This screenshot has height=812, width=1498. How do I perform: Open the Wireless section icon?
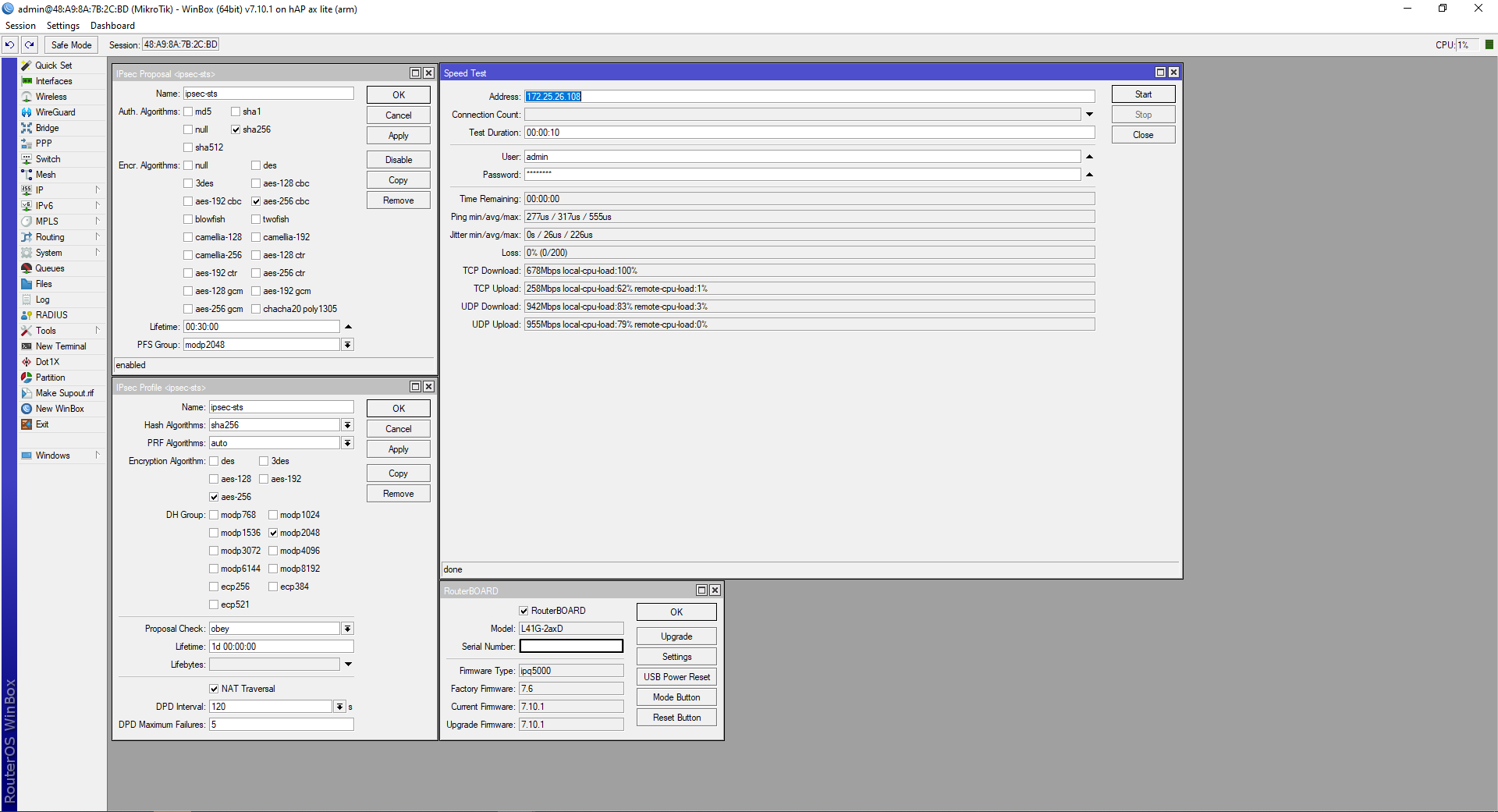click(27, 97)
